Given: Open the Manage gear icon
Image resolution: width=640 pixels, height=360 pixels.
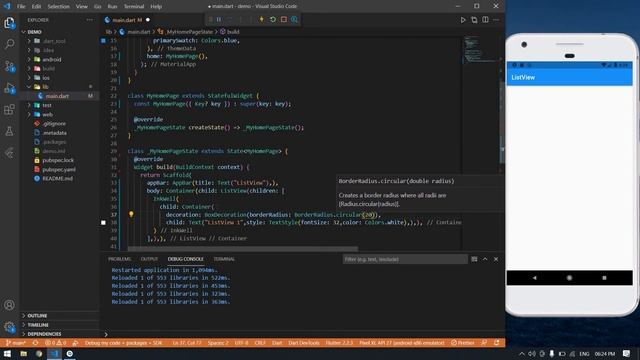Looking at the screenshot, I should coord(9,327).
